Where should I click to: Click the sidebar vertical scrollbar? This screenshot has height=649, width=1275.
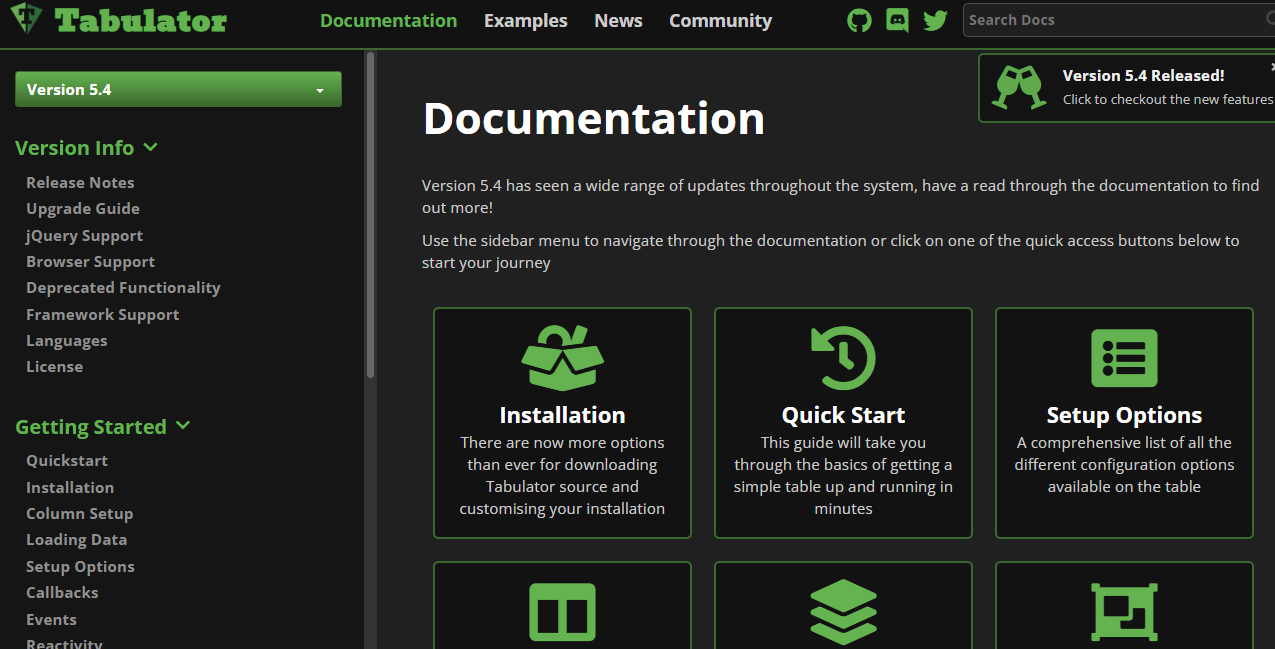[x=371, y=215]
